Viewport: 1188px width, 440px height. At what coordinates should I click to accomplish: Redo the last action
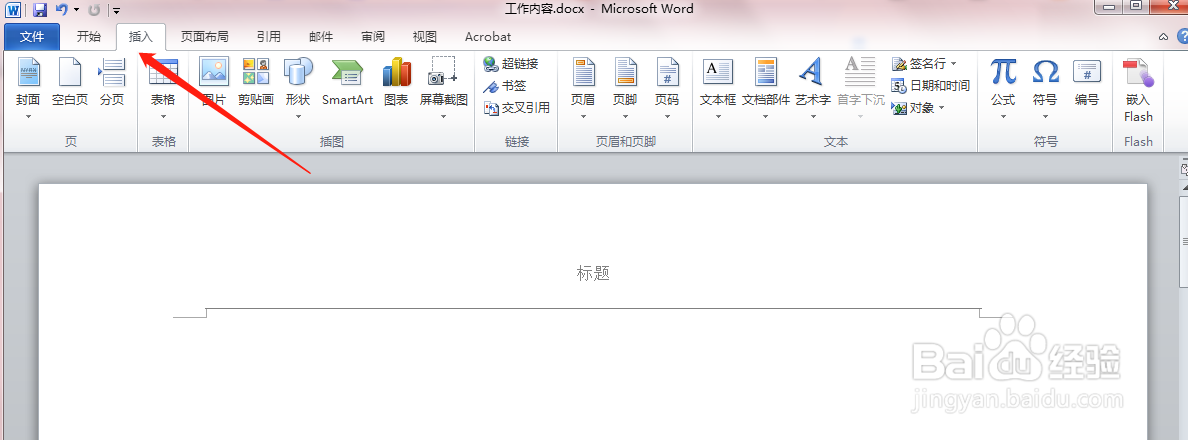94,10
